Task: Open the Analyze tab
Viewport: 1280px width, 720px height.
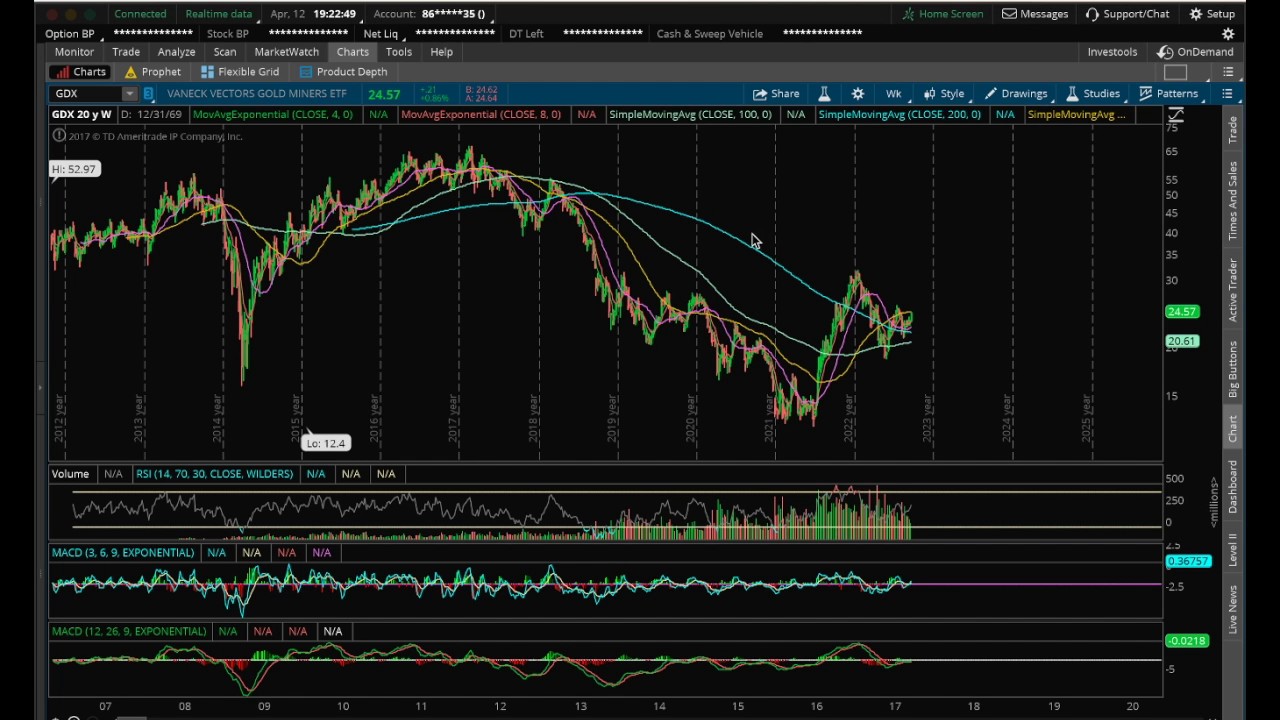Action: point(176,52)
